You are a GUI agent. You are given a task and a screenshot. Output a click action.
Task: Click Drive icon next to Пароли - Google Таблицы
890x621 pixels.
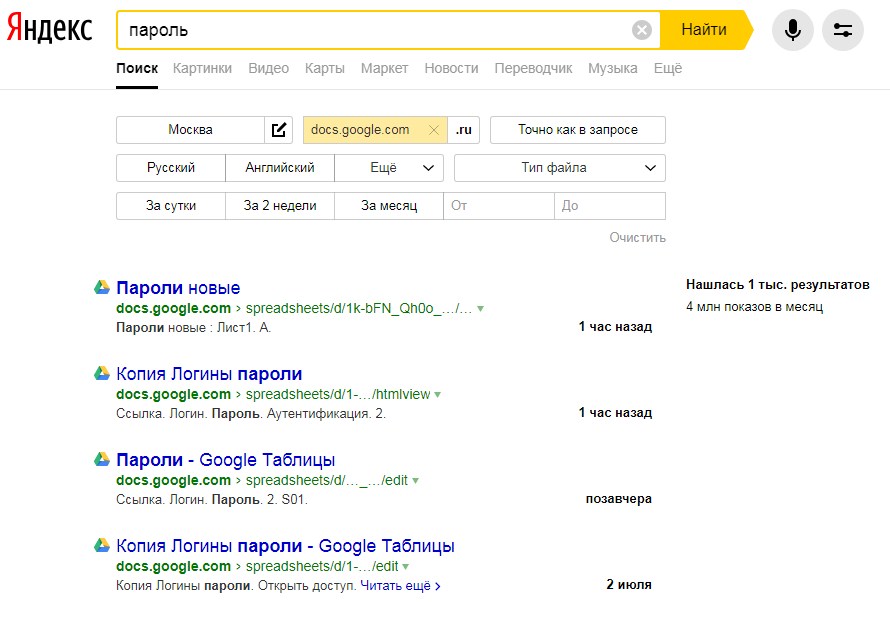tap(101, 460)
